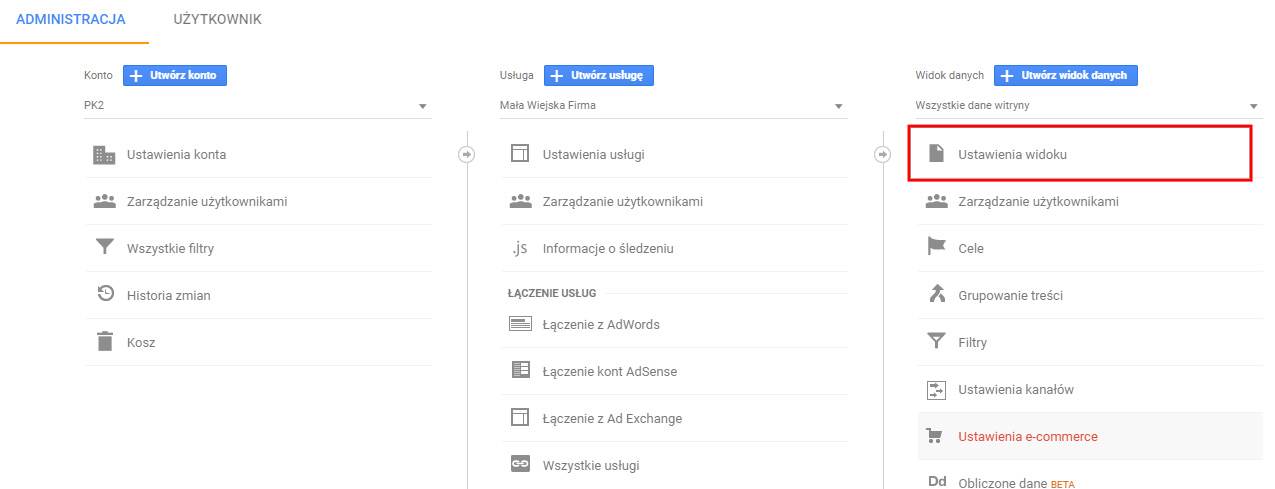Screen dimensions: 1275x489
Task: Open Łączenie z AdWords
Action: pos(600,324)
